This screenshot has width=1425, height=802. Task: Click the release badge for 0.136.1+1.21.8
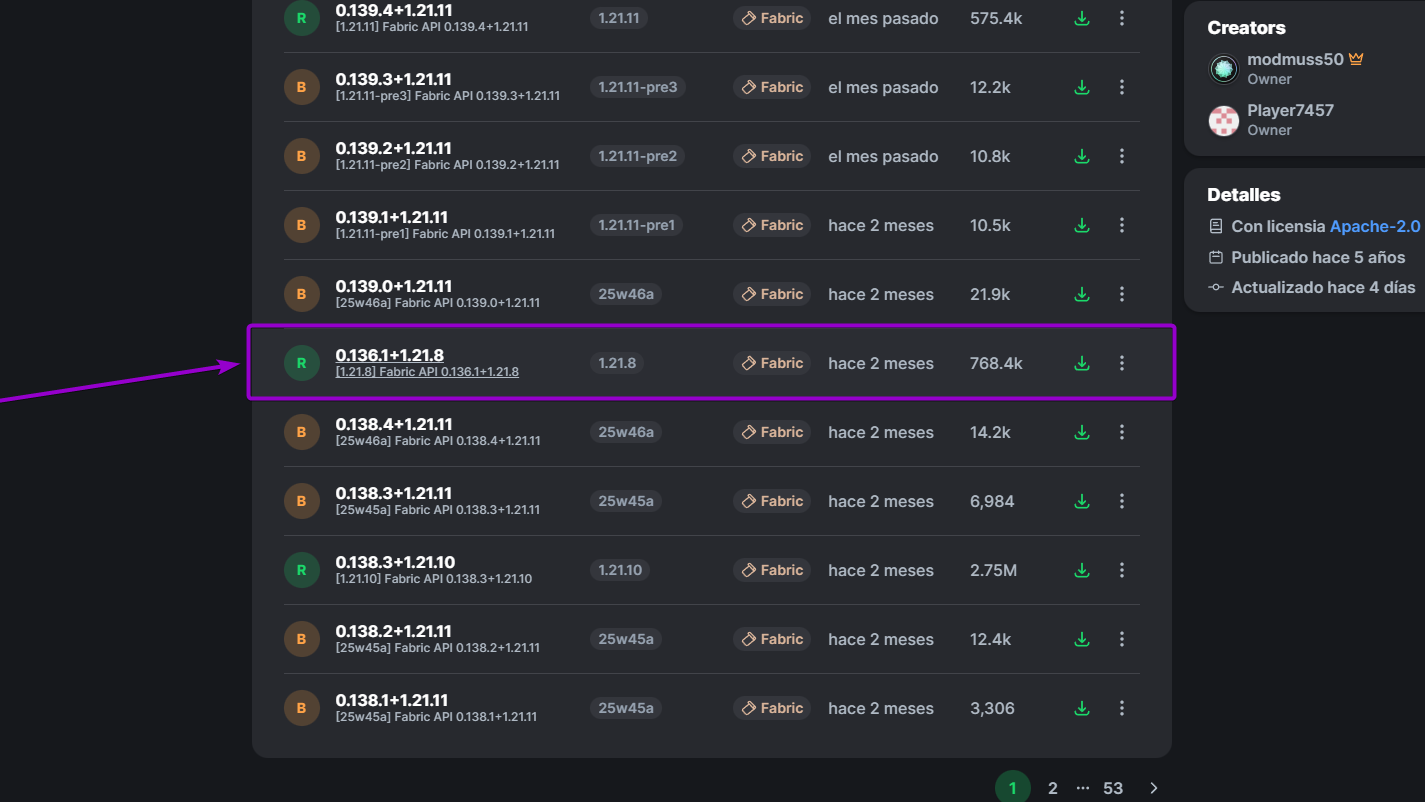tap(301, 363)
